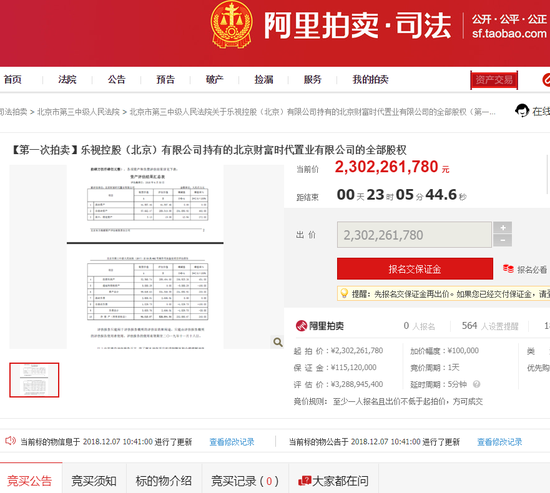Click the main asset evaluation document image
Image resolution: width=550 pixels, height=493 pixels.
coord(145,257)
